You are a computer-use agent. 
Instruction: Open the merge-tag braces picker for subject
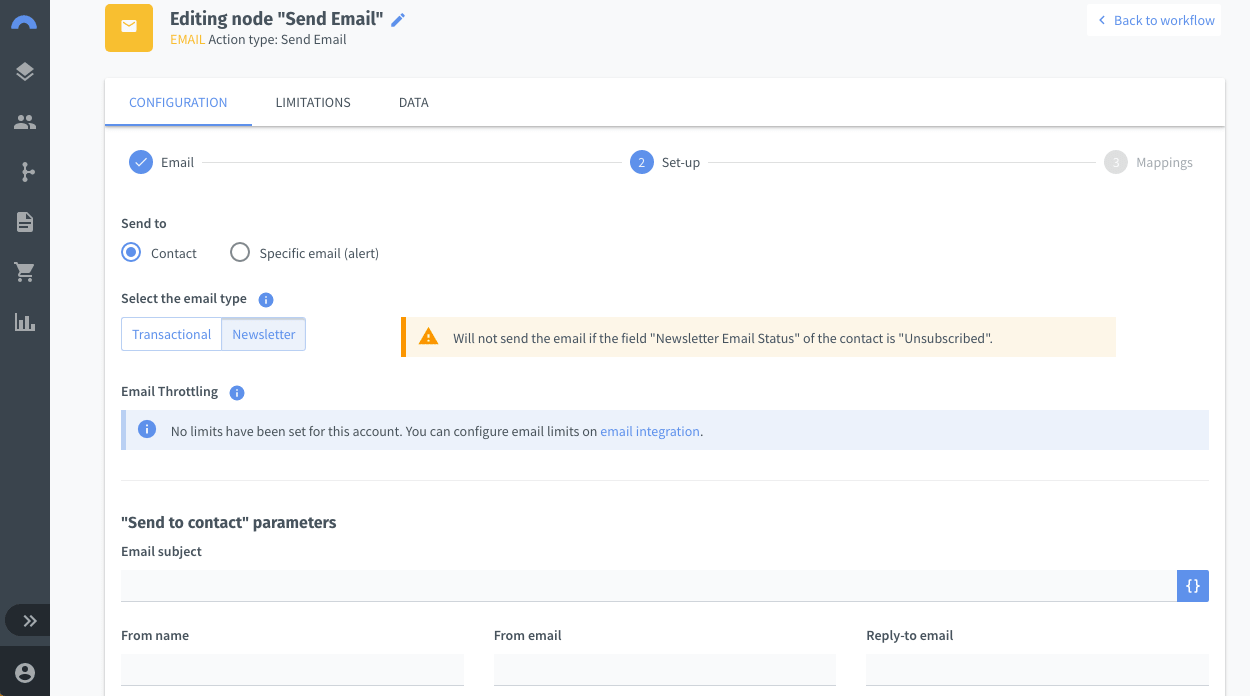[1193, 586]
